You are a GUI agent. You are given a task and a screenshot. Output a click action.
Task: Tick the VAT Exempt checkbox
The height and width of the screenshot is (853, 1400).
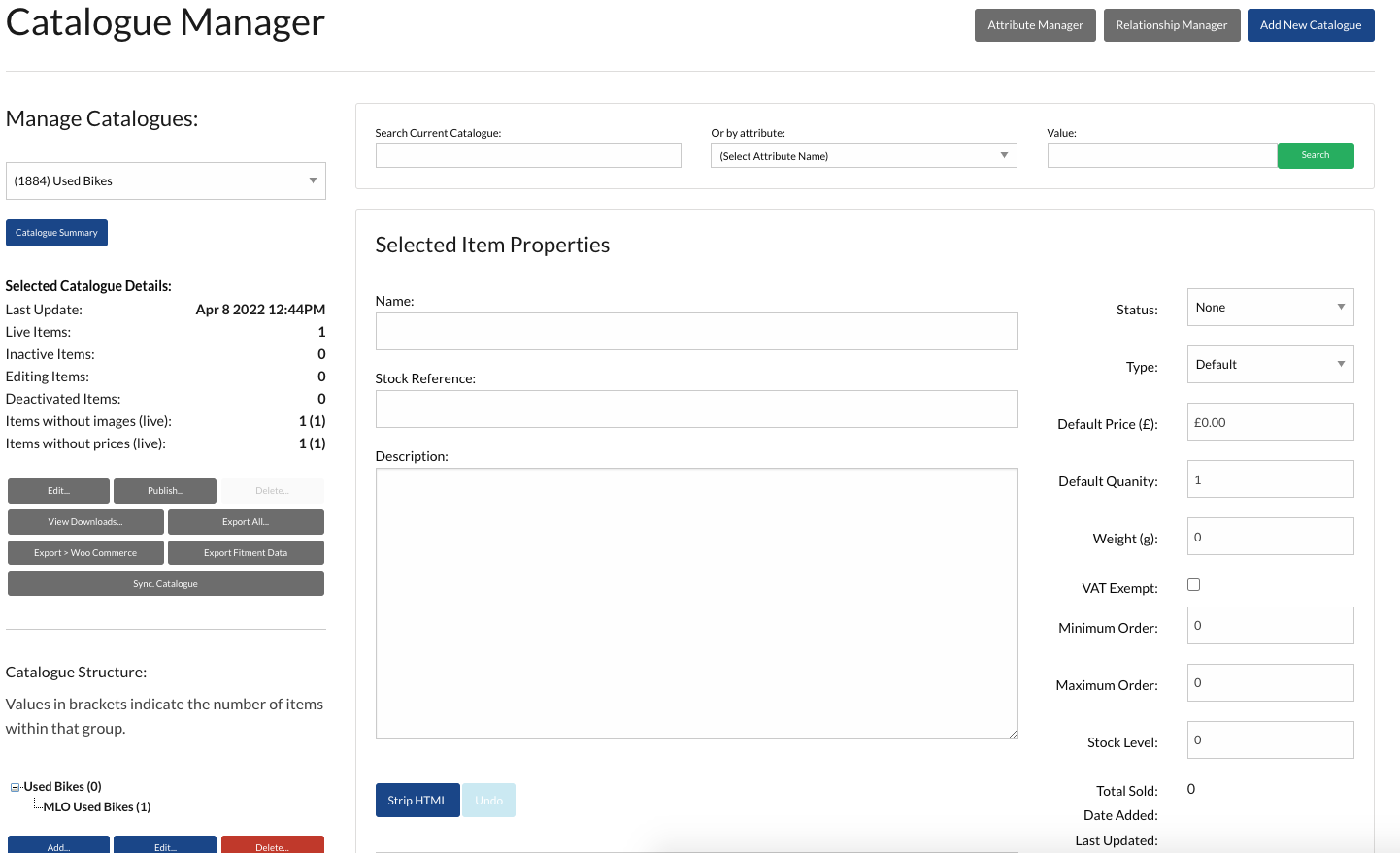tap(1193, 584)
